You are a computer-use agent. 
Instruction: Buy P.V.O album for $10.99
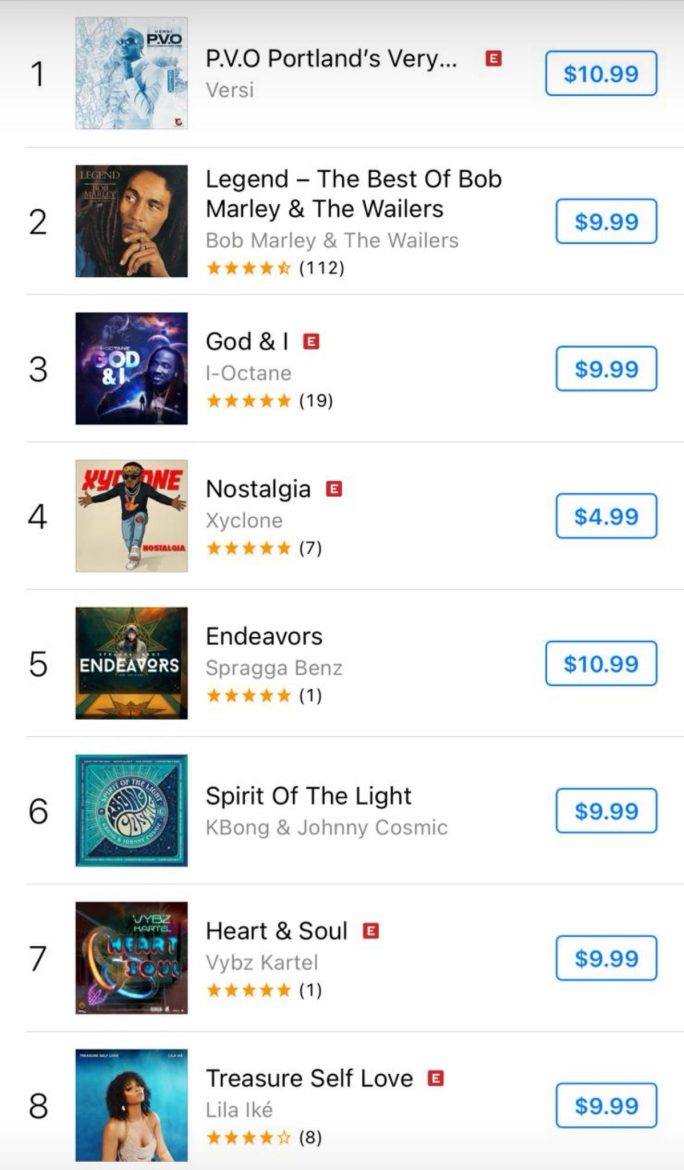pos(601,74)
